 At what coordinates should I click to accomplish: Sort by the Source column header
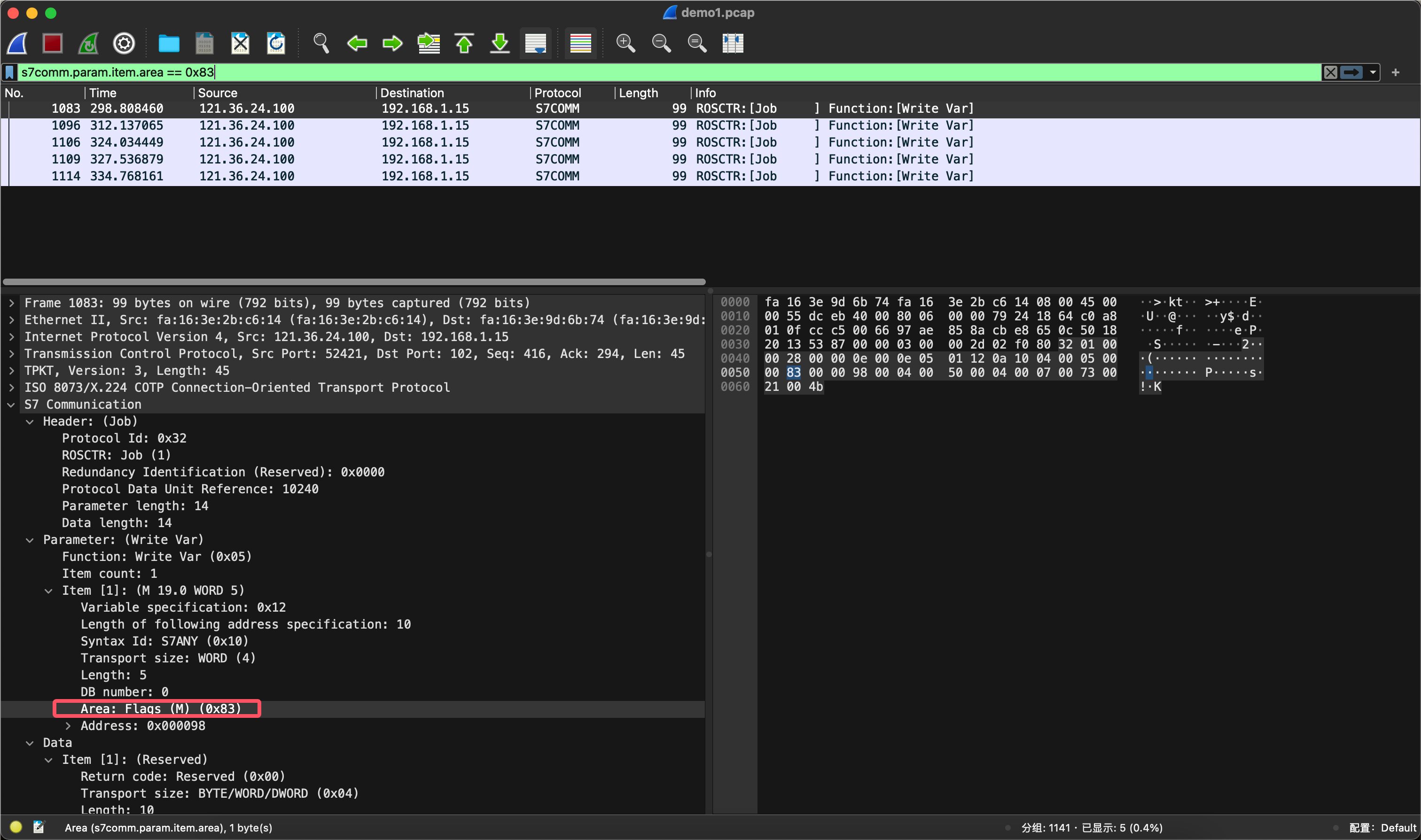[x=285, y=93]
